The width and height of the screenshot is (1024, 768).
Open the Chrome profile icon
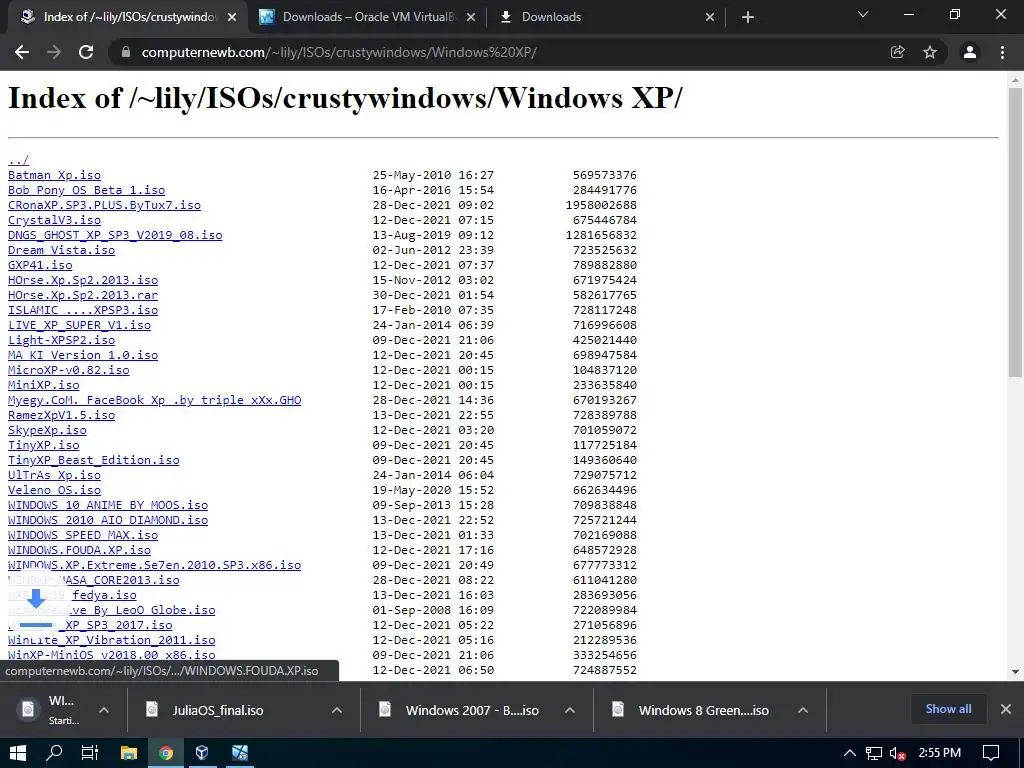(x=970, y=52)
